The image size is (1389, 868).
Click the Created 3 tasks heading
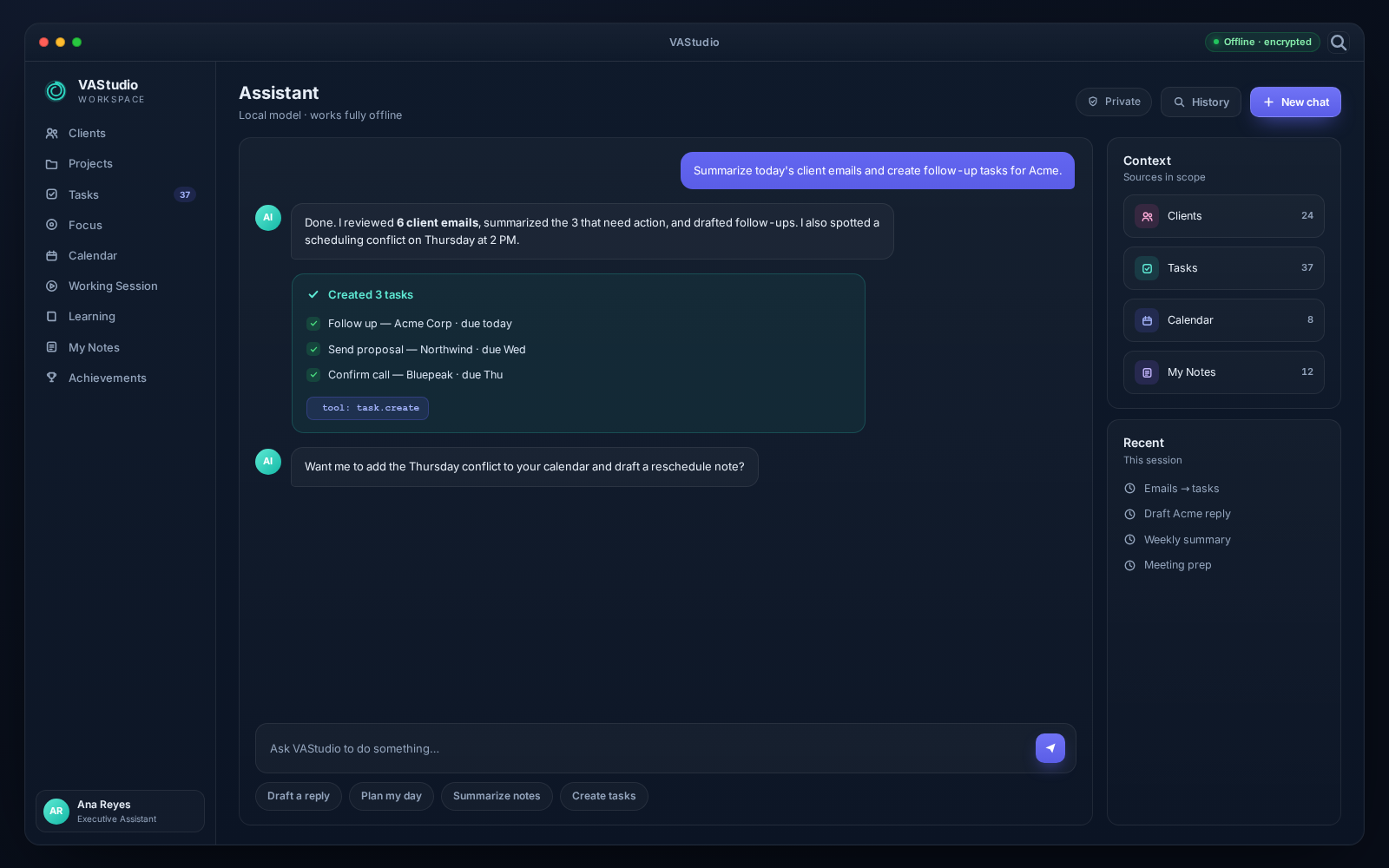(x=371, y=295)
